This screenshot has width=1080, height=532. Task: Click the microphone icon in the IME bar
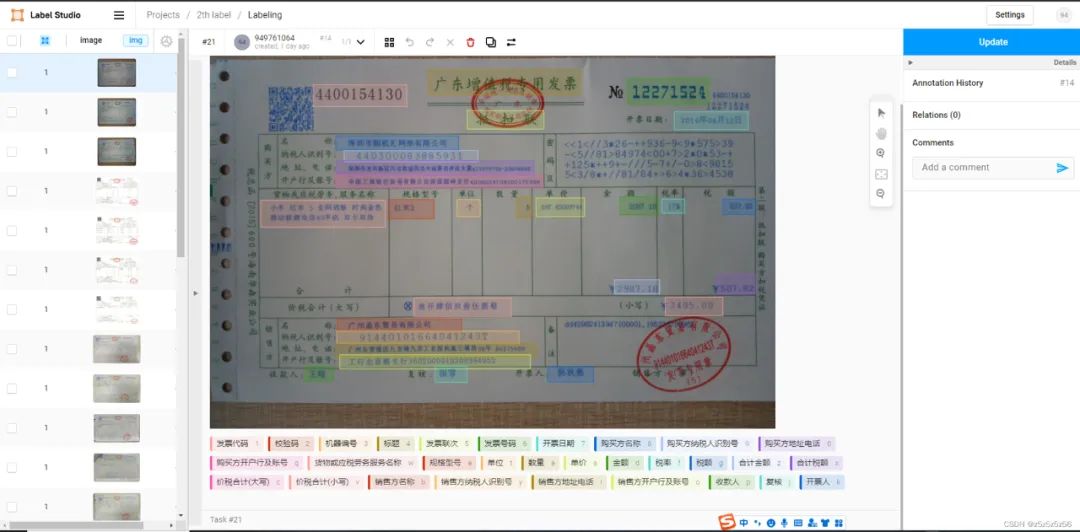click(x=784, y=523)
